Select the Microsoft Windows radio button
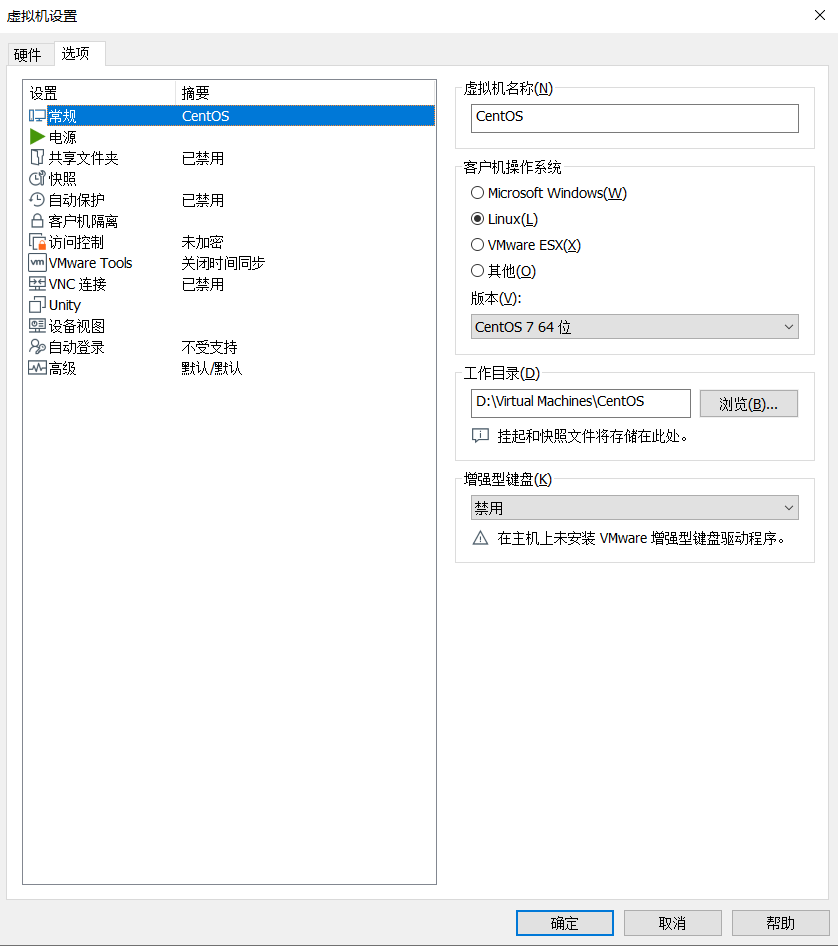This screenshot has width=838, height=946. [x=477, y=193]
